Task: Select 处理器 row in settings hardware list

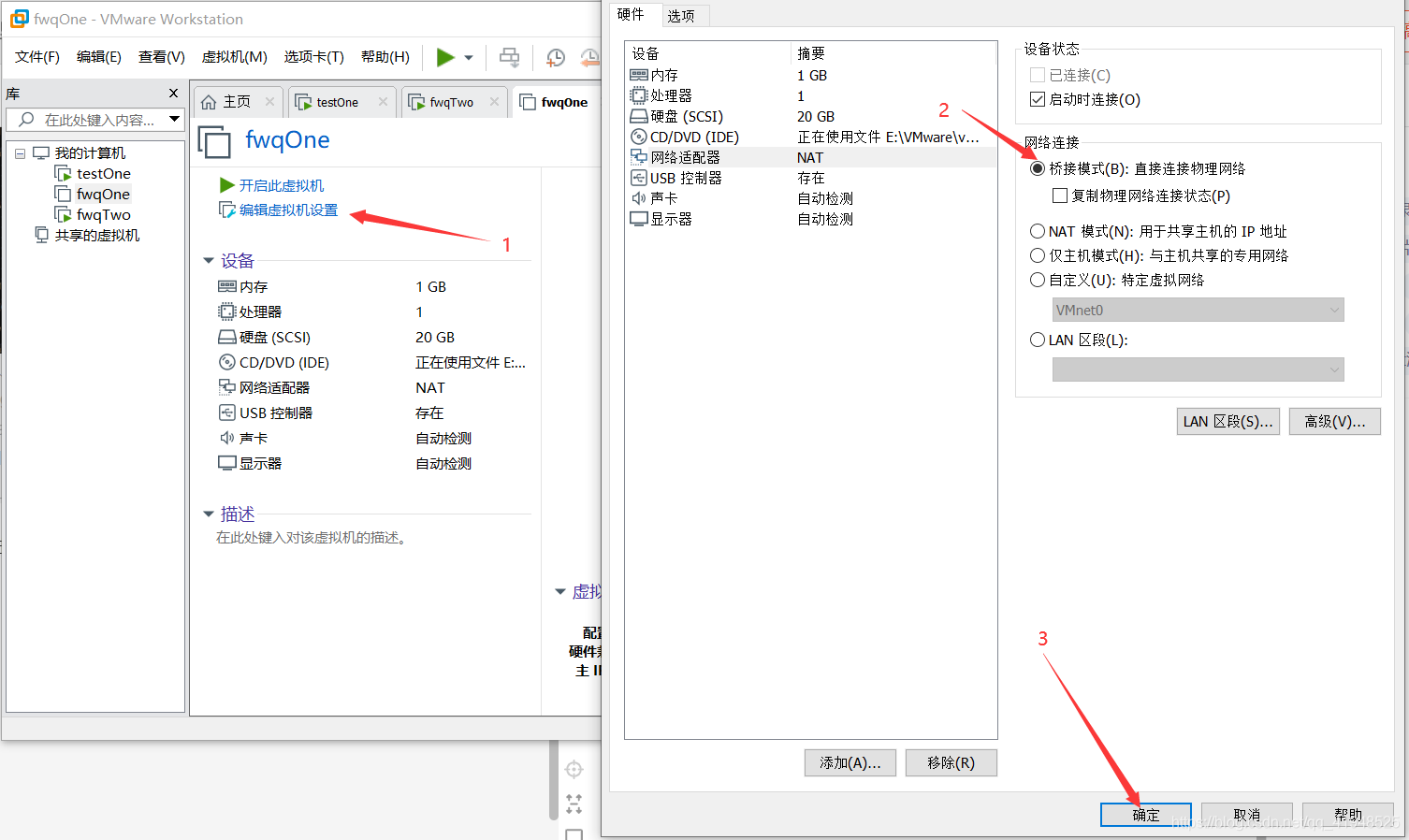Action: 810,95
